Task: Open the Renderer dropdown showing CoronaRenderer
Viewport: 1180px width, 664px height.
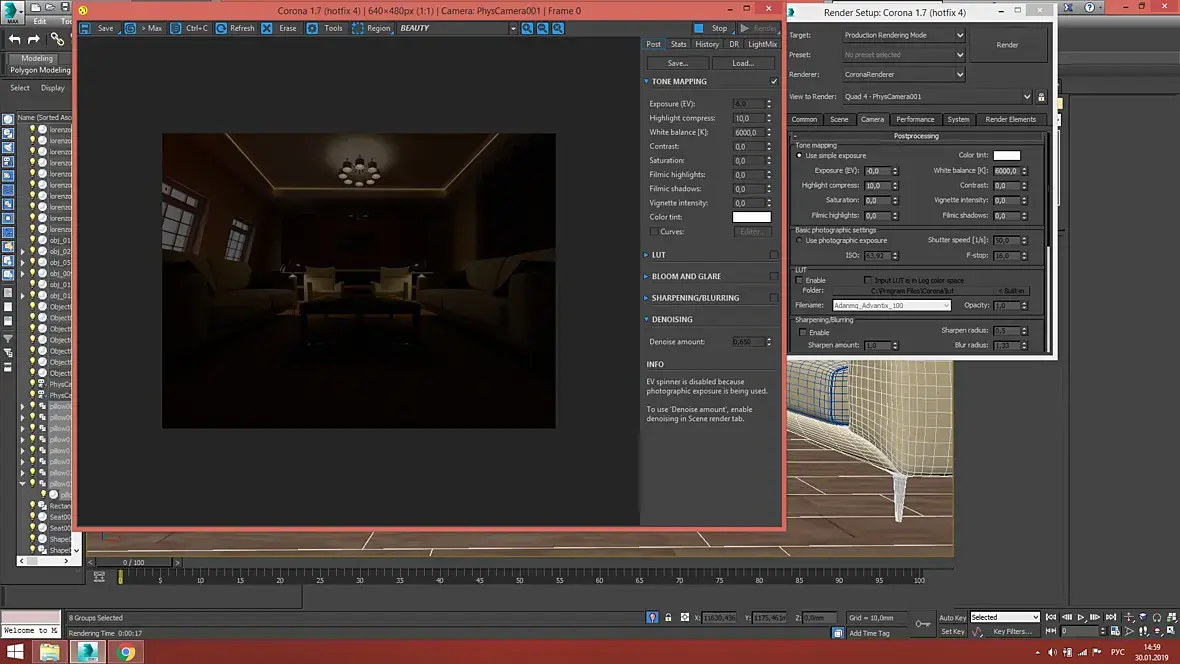Action: click(904, 74)
